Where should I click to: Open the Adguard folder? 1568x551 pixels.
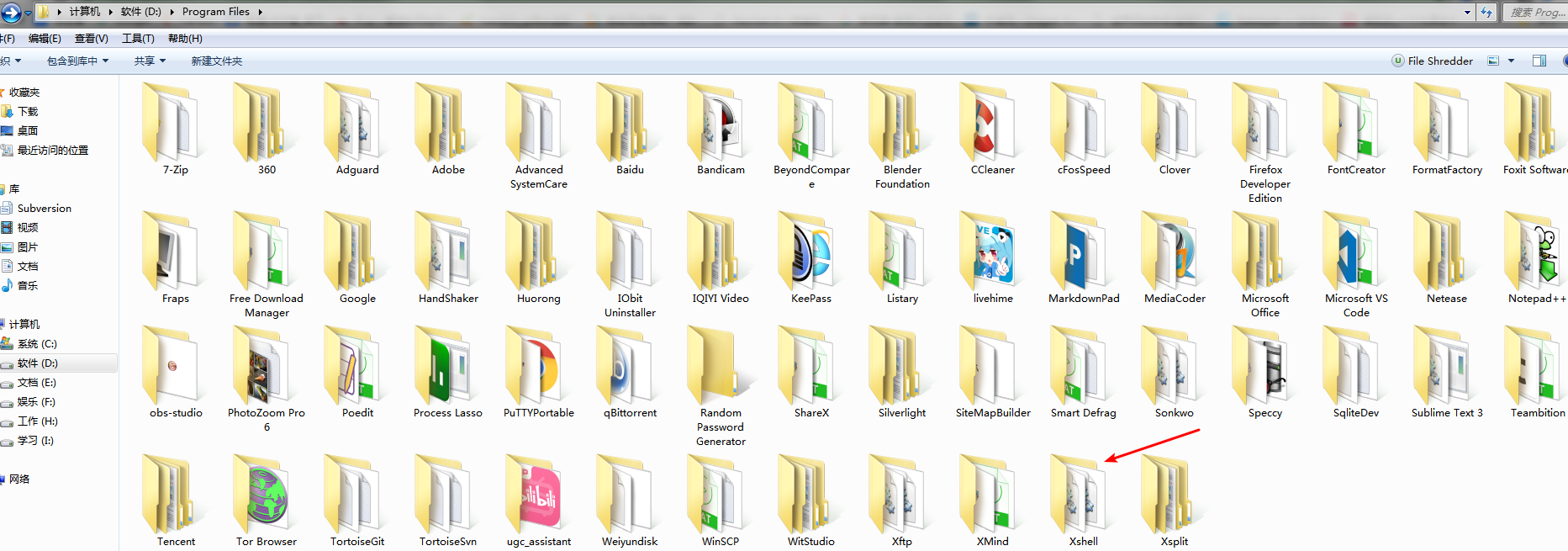tap(357, 129)
